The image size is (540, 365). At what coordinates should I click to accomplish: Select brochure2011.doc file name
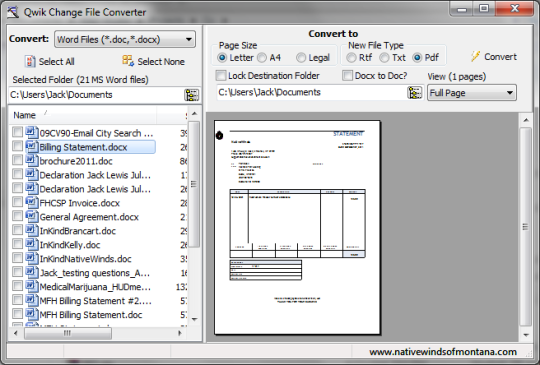(76, 161)
